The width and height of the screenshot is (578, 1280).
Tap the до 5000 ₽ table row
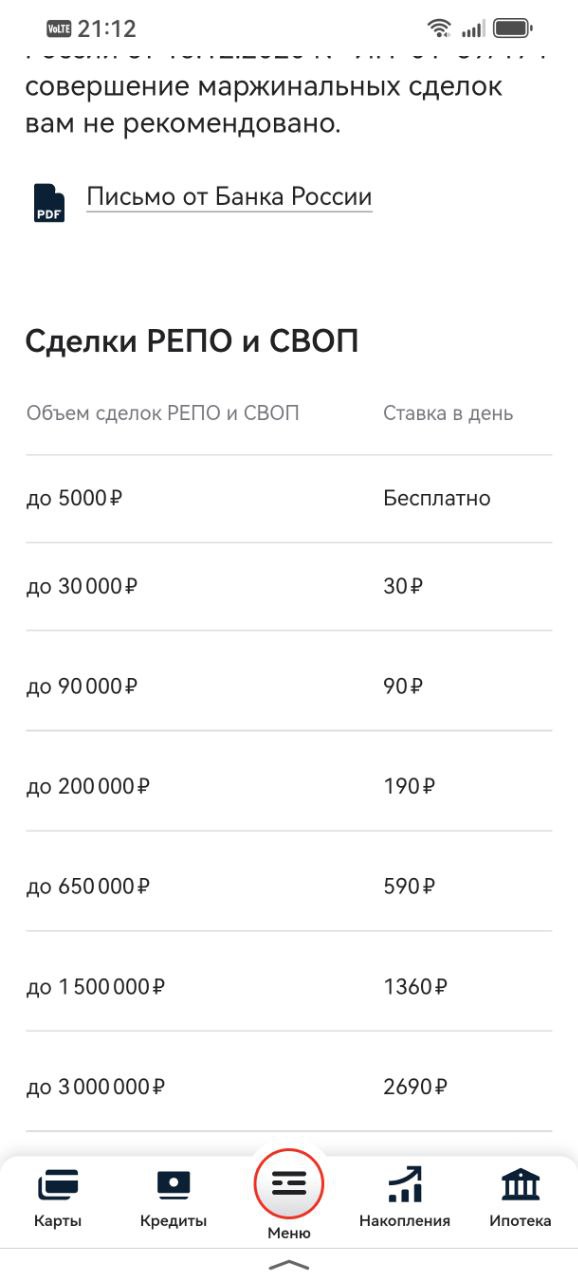289,499
